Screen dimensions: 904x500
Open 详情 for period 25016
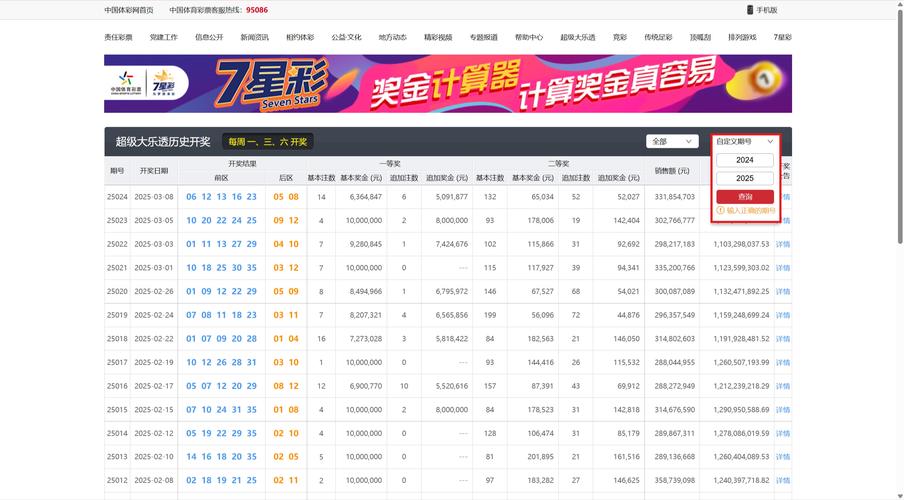pos(783,386)
